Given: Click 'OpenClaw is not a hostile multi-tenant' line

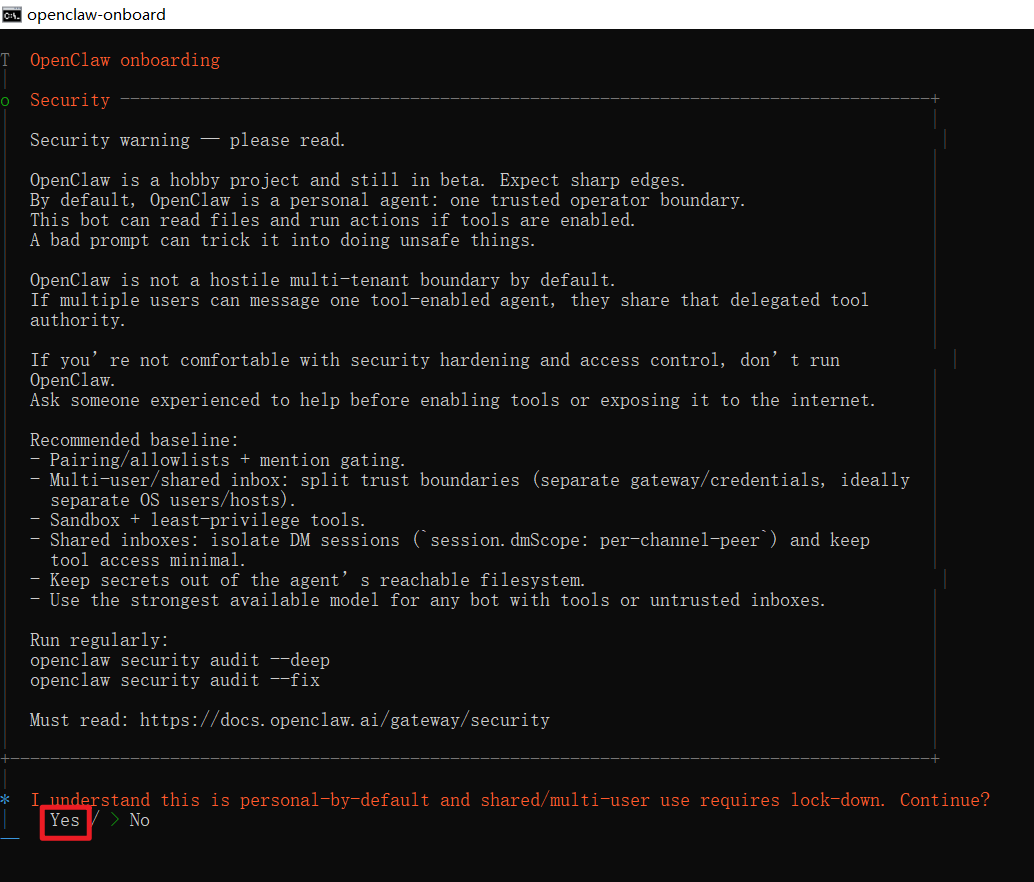Looking at the screenshot, I should [322, 280].
